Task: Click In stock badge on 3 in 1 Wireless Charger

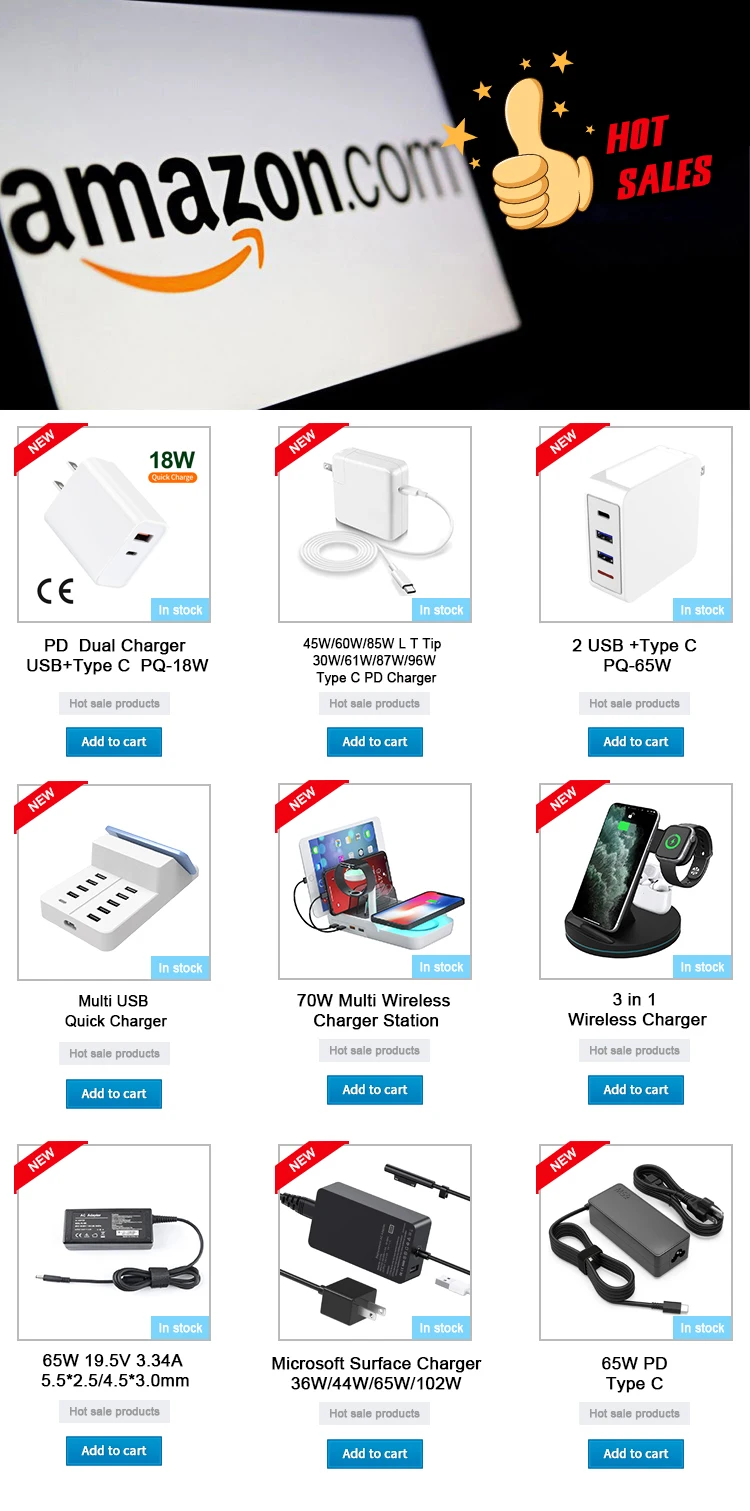Action: (702, 967)
